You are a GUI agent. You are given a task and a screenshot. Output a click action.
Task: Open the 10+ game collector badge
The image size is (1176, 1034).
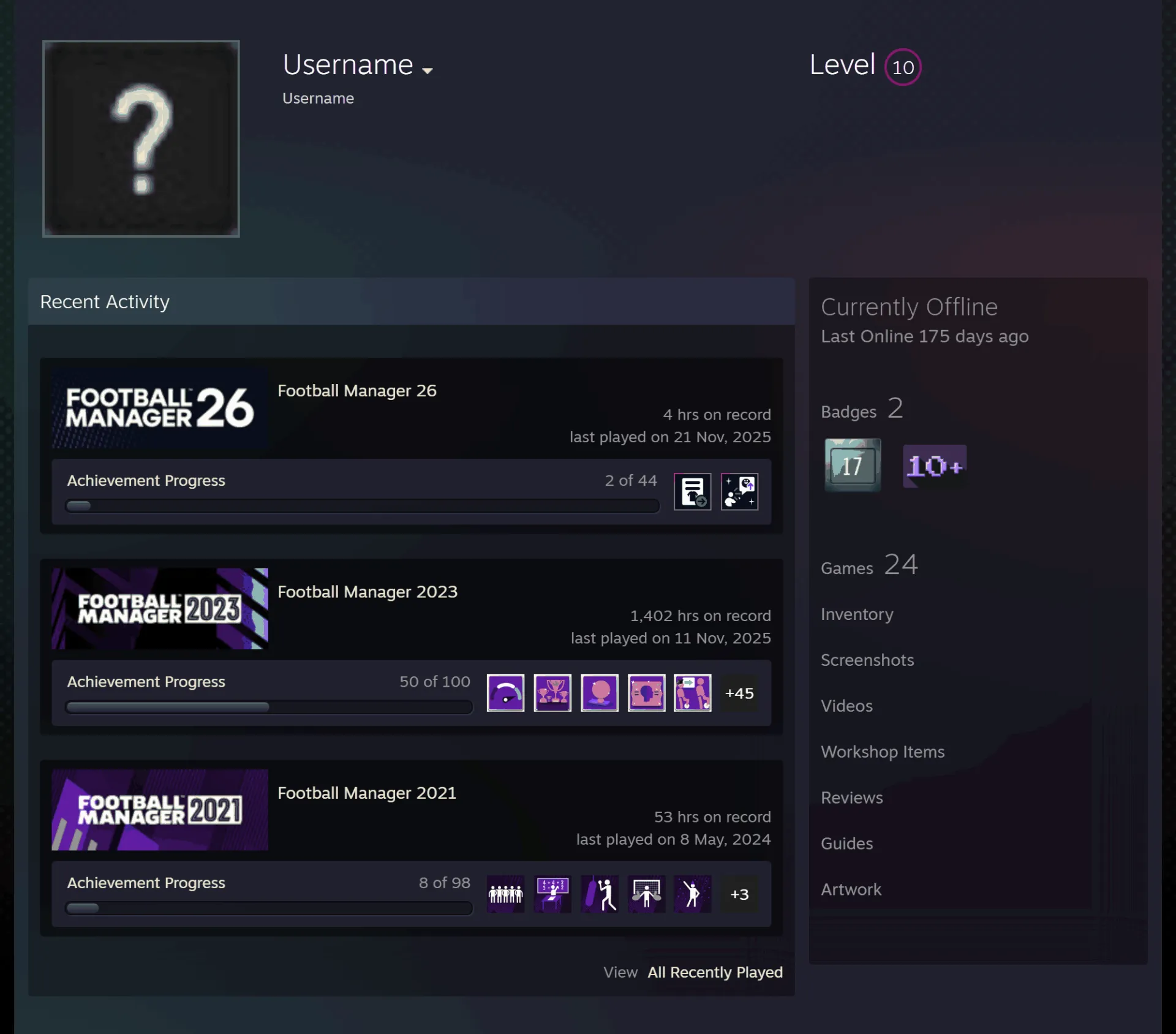click(x=935, y=466)
